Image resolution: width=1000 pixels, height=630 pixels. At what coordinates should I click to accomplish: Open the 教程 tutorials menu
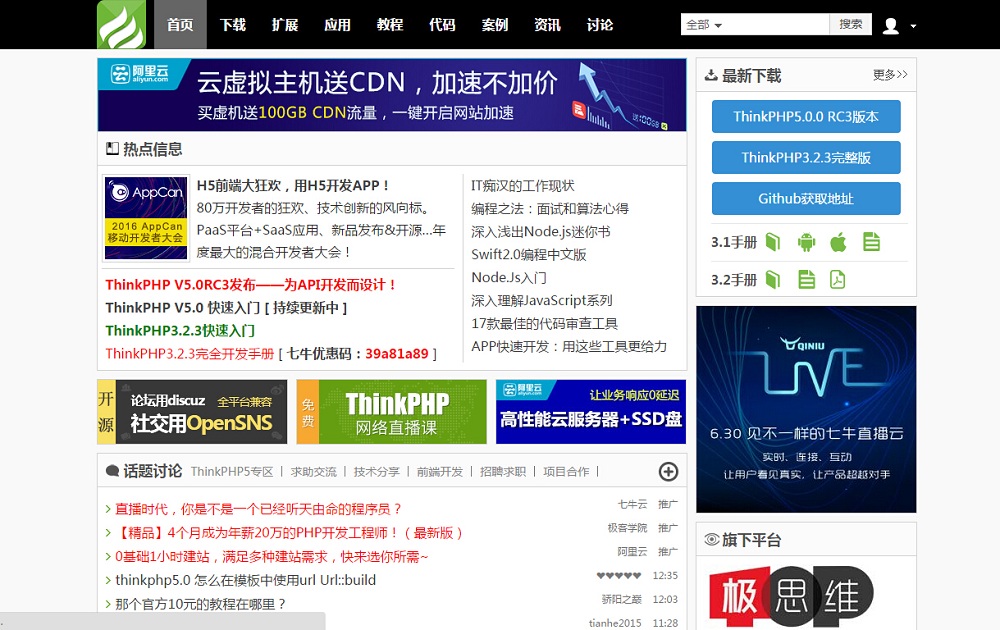click(x=390, y=24)
